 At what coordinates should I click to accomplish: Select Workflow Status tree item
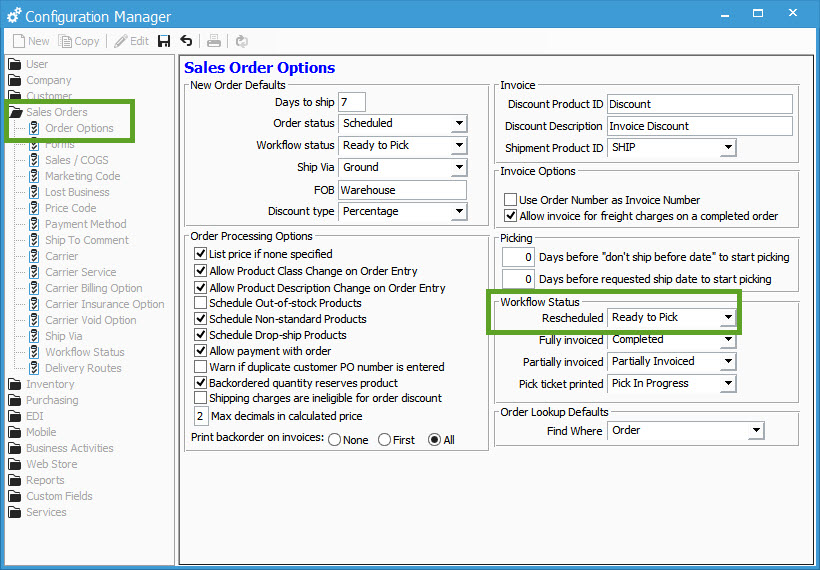click(76, 352)
